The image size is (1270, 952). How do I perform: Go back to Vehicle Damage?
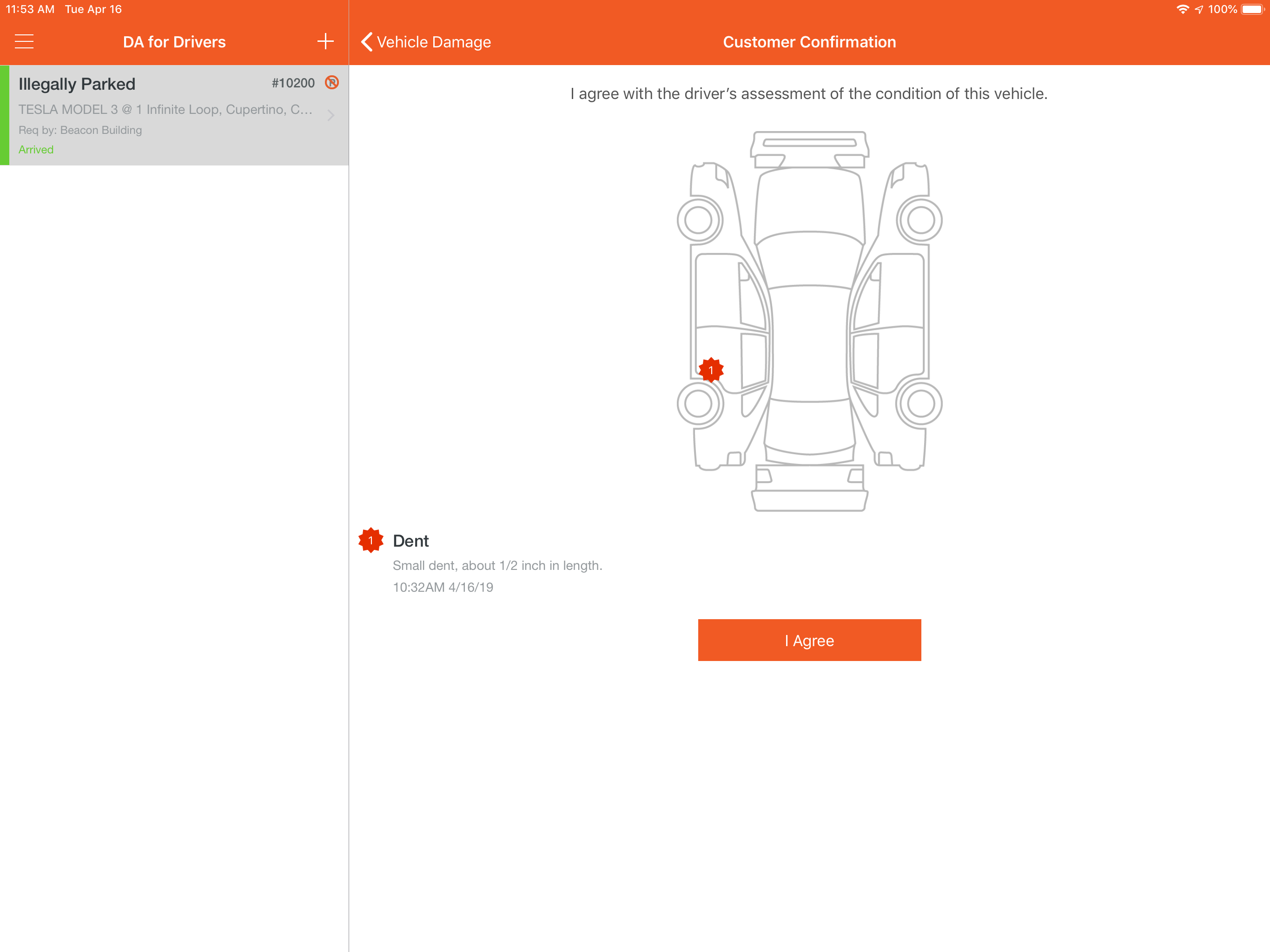click(x=426, y=42)
